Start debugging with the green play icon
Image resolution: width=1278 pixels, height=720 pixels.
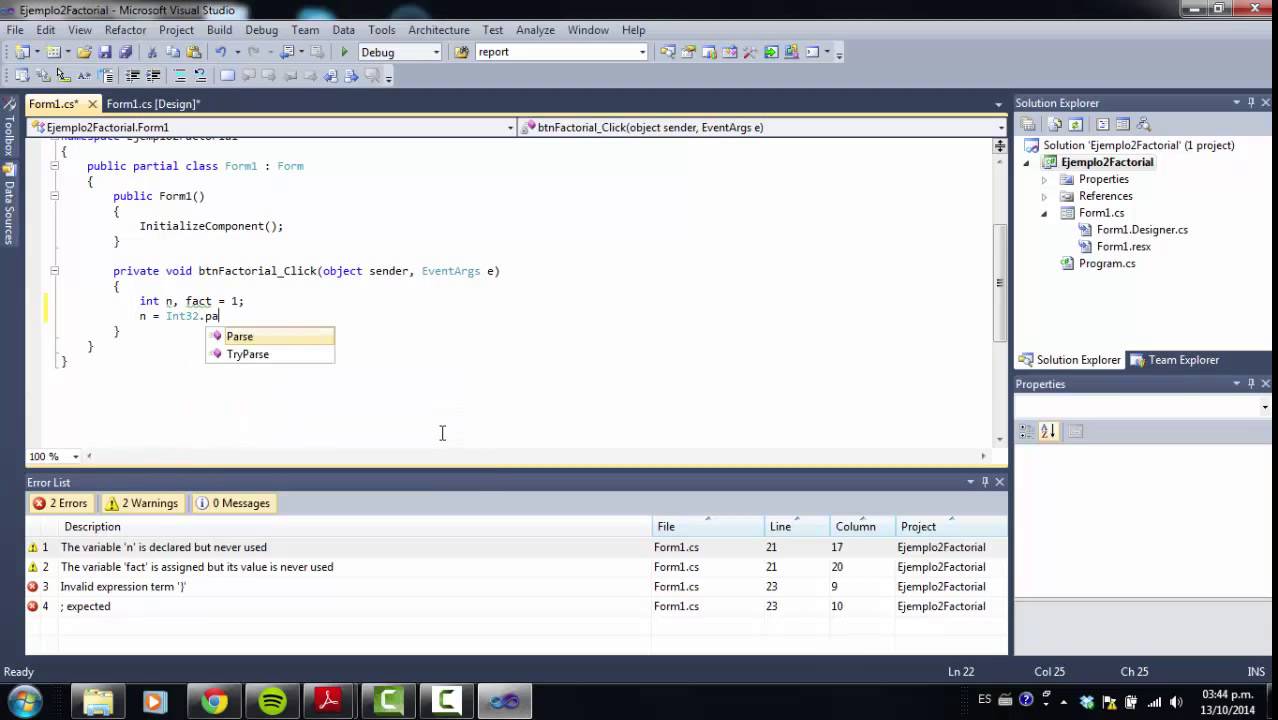tap(345, 52)
